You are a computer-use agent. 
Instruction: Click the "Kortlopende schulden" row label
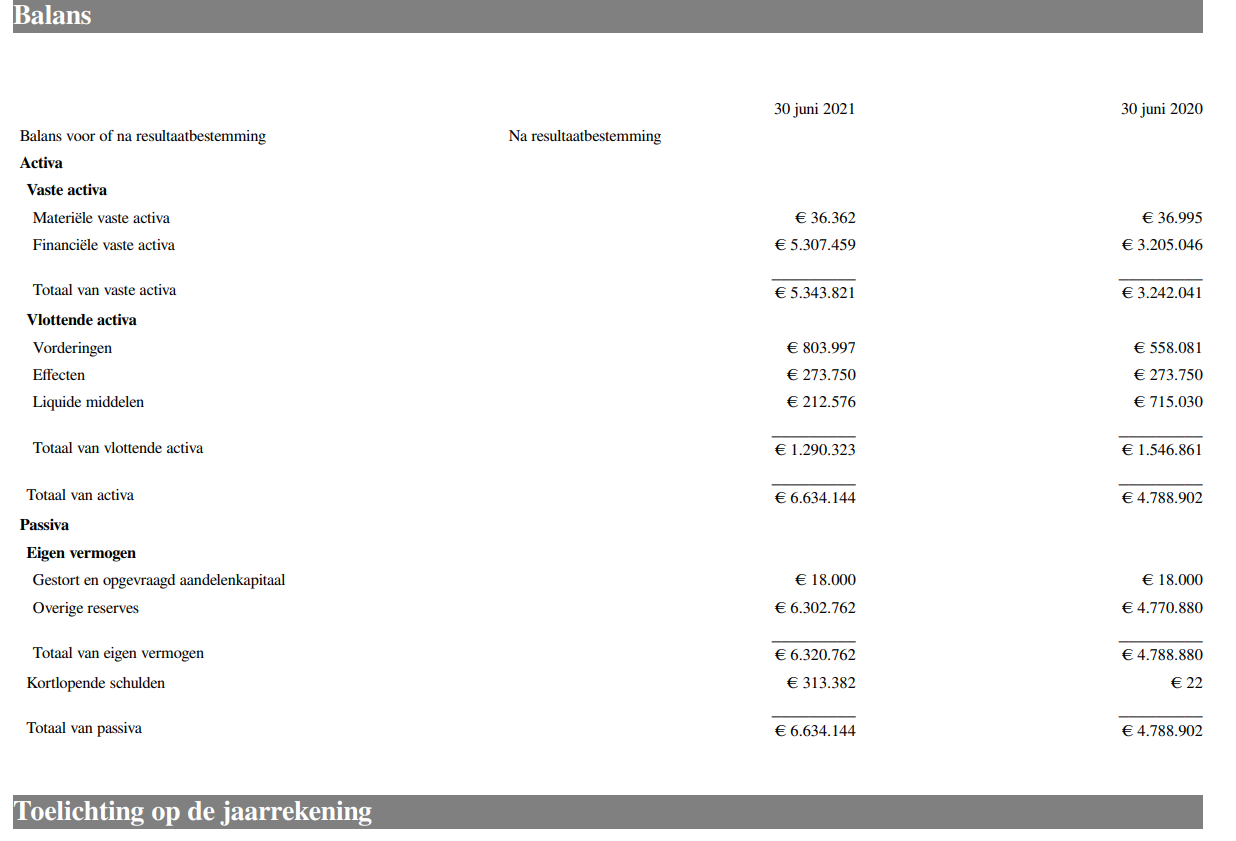[x=96, y=683]
